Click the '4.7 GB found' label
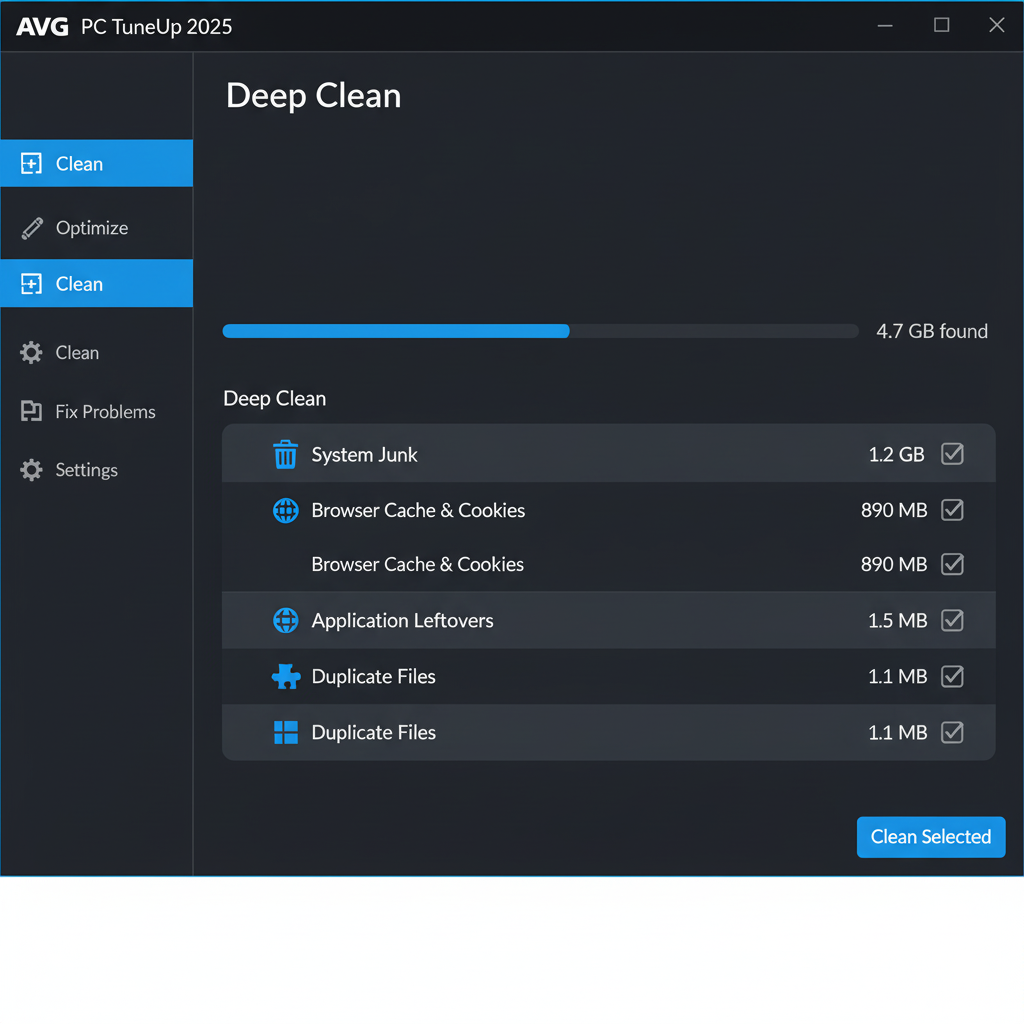Screen dimensions: 1024x1024 point(931,331)
